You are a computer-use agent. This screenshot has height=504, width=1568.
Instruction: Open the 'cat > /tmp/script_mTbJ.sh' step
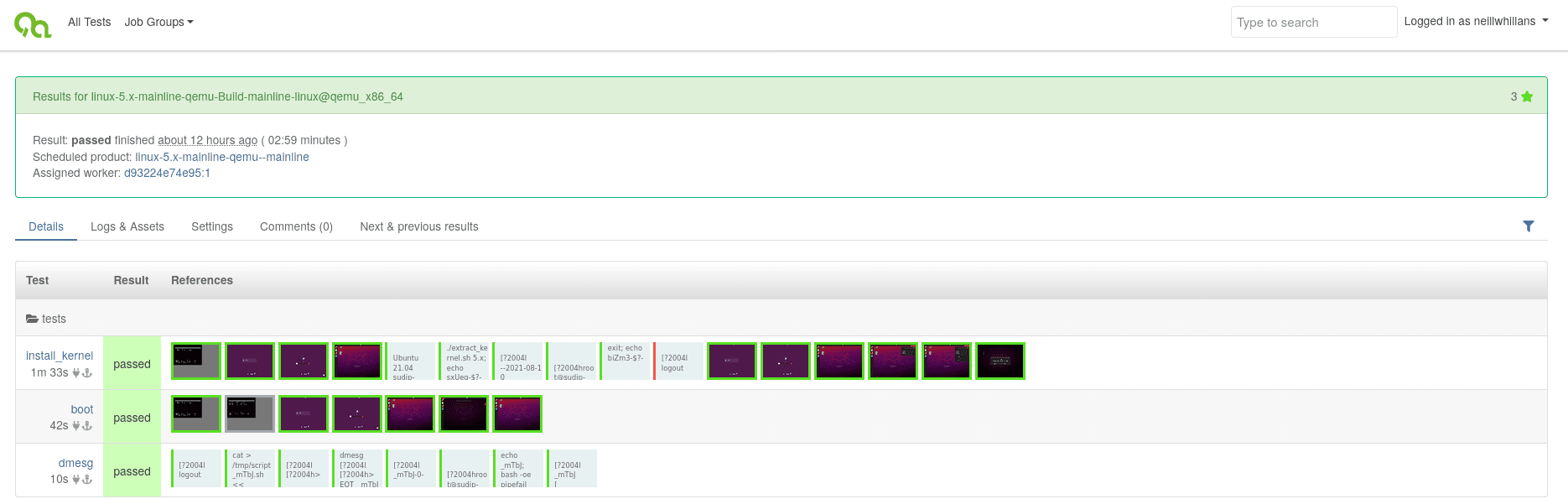pos(250,468)
